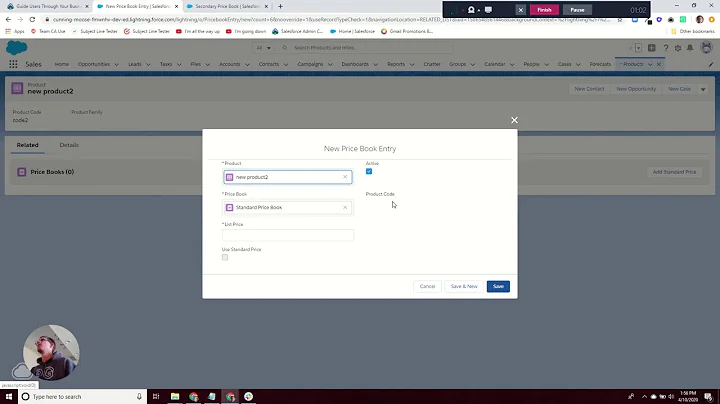
Task: Open search scope All dropdown
Action: (x=264, y=48)
